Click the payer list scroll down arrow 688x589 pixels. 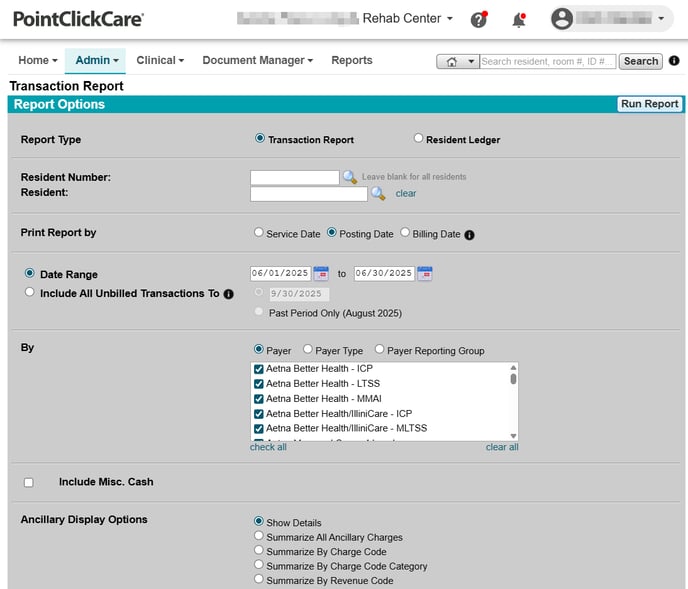513,436
